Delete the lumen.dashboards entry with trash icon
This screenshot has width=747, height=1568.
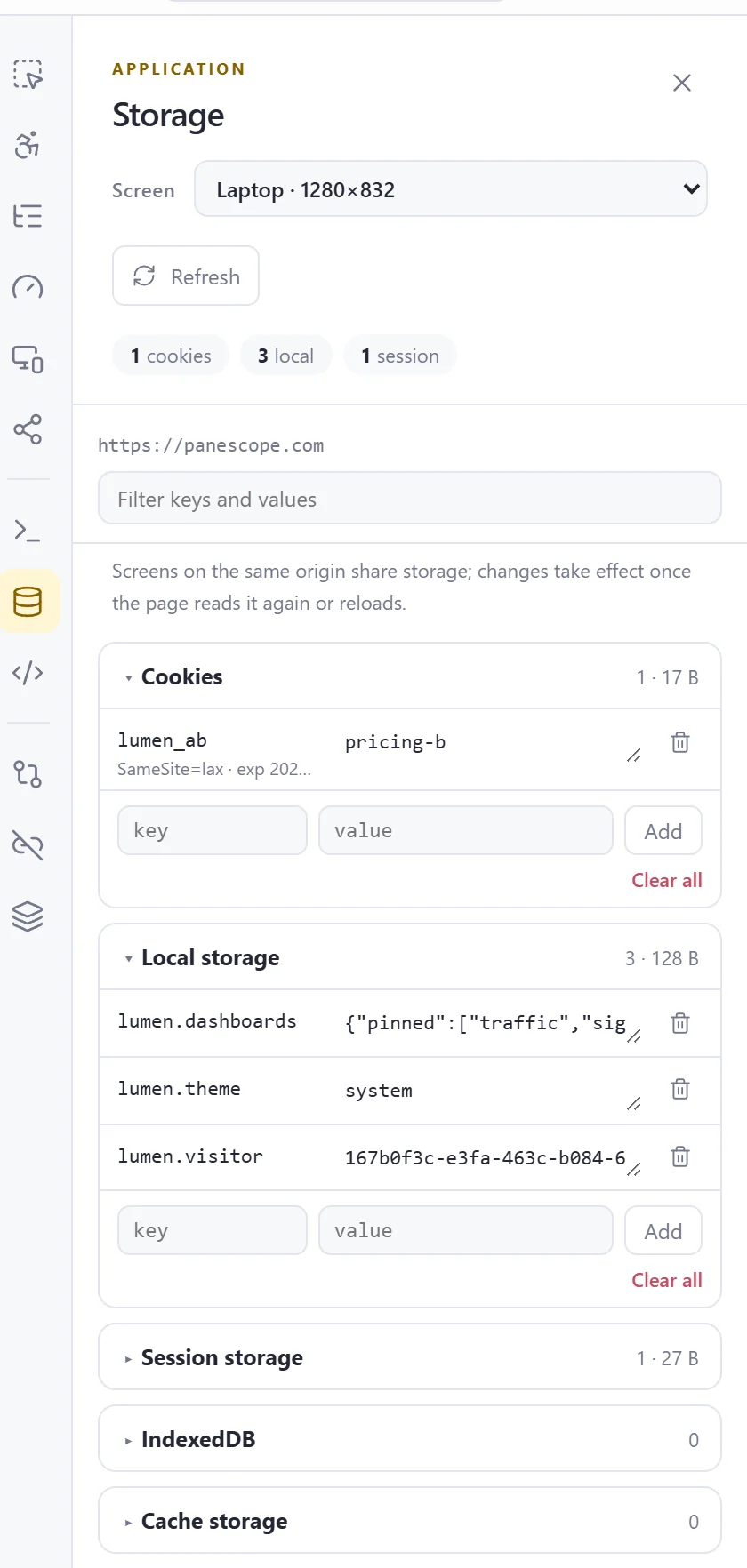[680, 1023]
